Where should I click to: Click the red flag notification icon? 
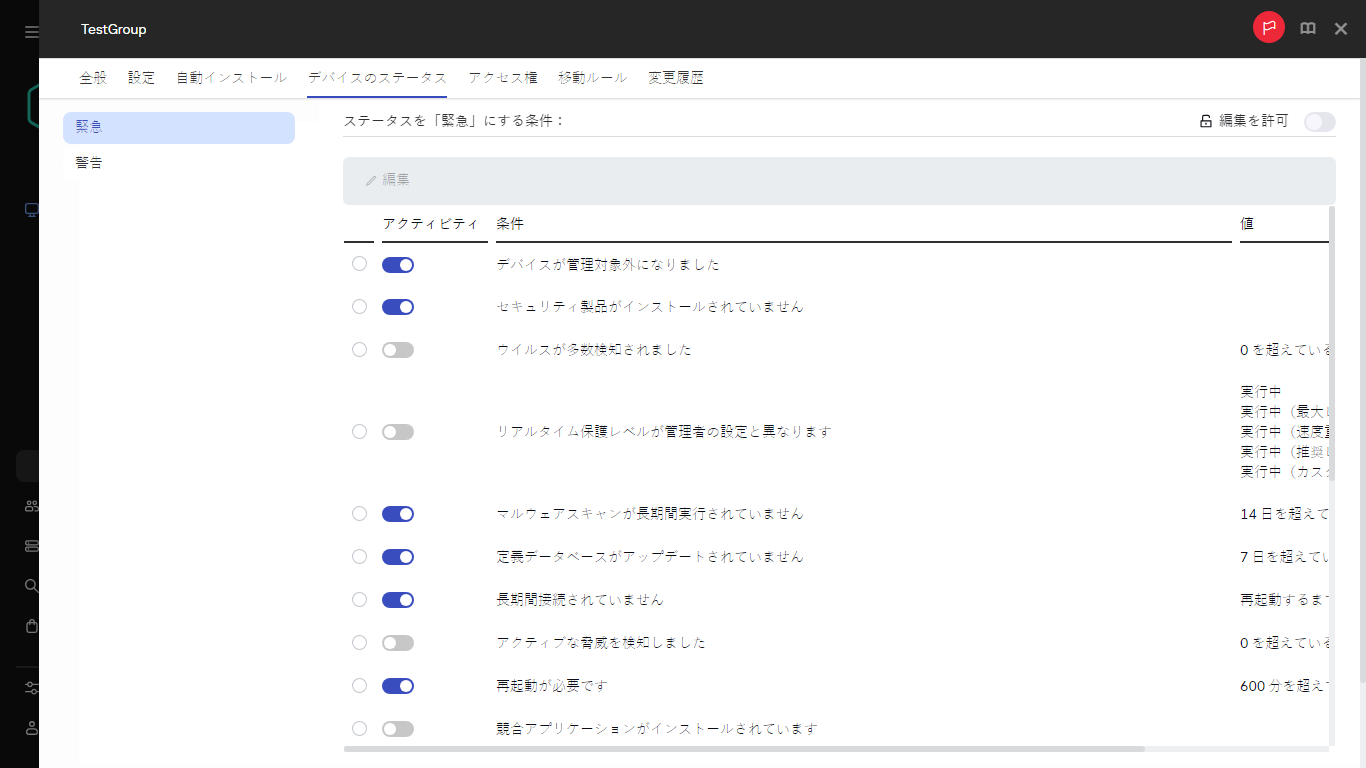[1268, 27]
